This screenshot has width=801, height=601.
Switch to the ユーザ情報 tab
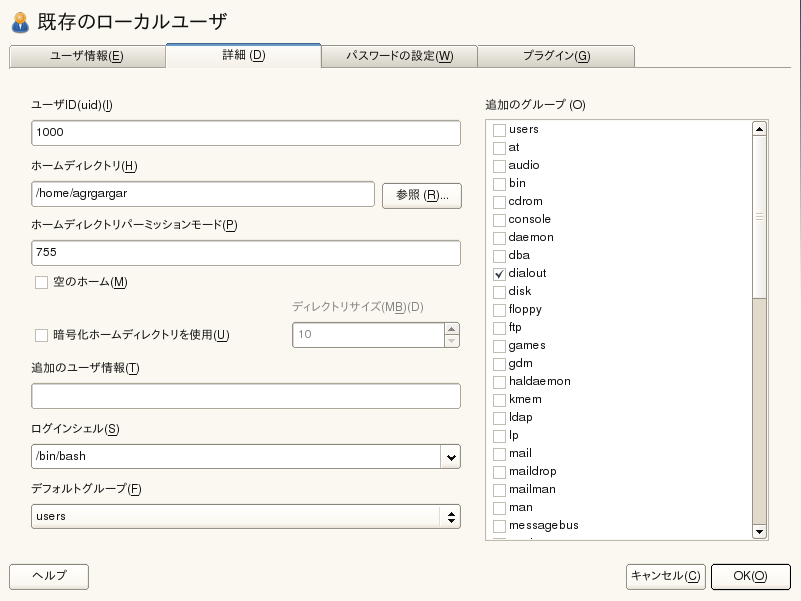click(86, 56)
